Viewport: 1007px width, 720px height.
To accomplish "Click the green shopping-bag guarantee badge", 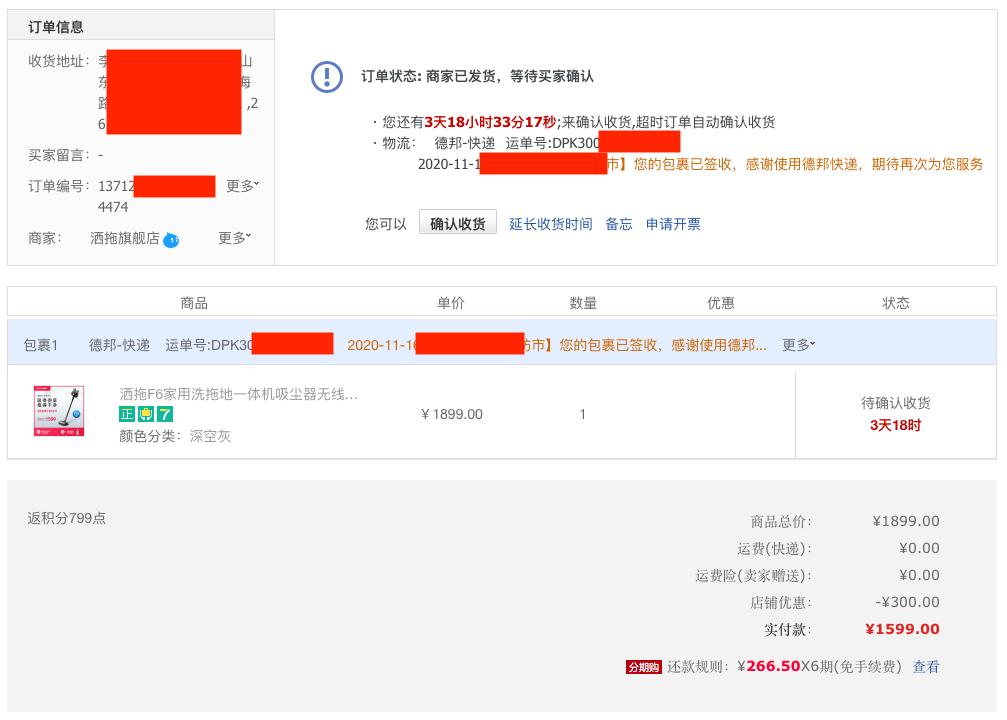I will click(x=145, y=414).
